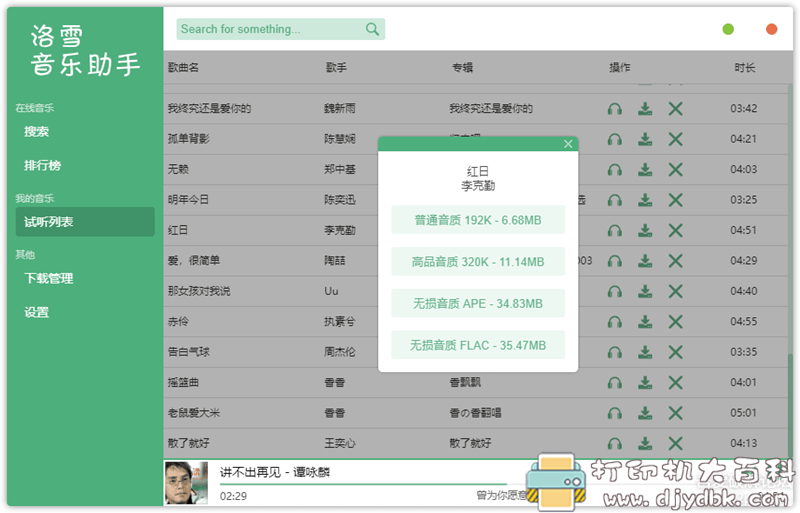Play 那女孩对我说 with its headphone icon
This screenshot has height=513, width=800.
[615, 291]
